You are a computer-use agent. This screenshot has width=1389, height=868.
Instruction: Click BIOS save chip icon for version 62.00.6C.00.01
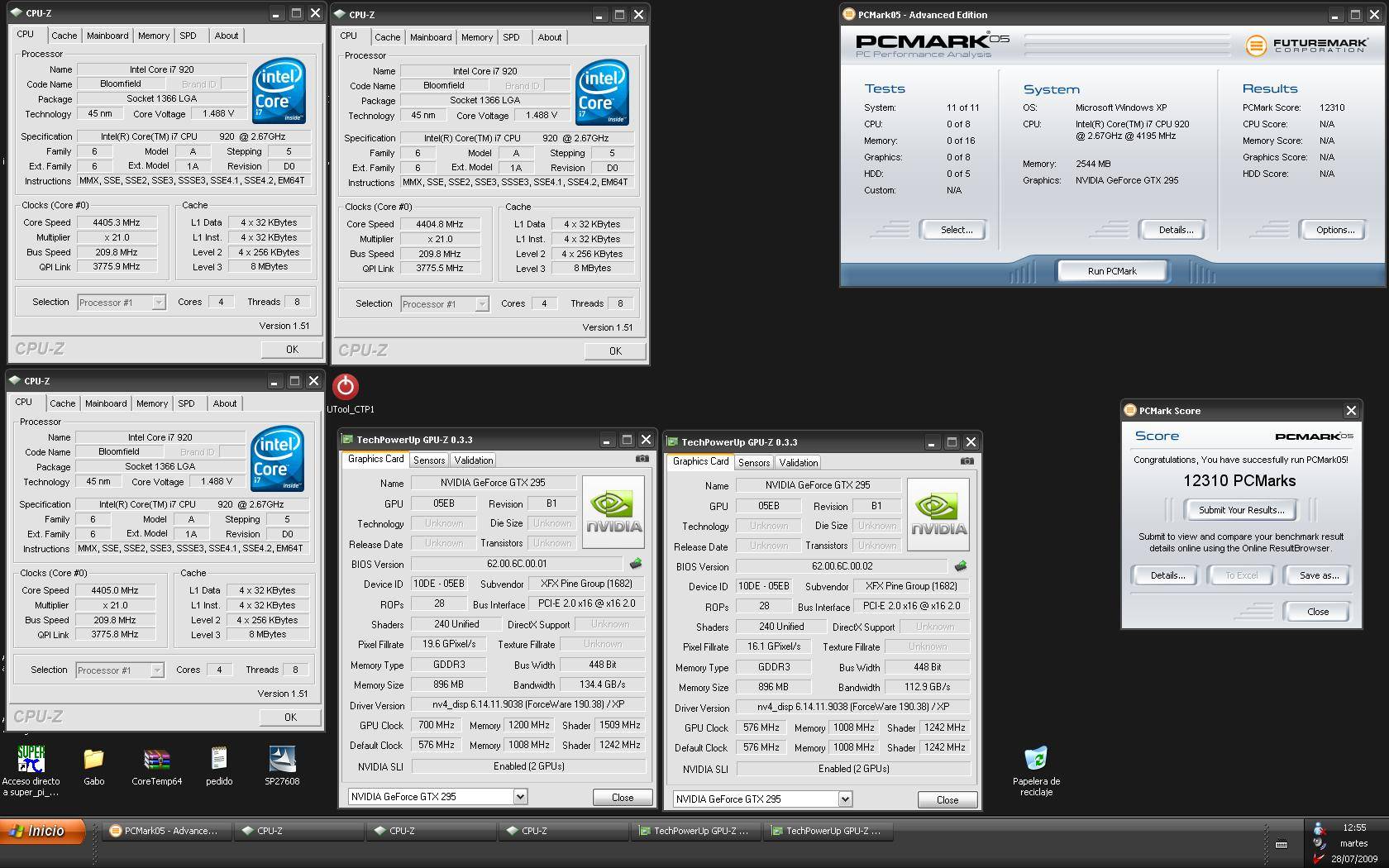635,564
